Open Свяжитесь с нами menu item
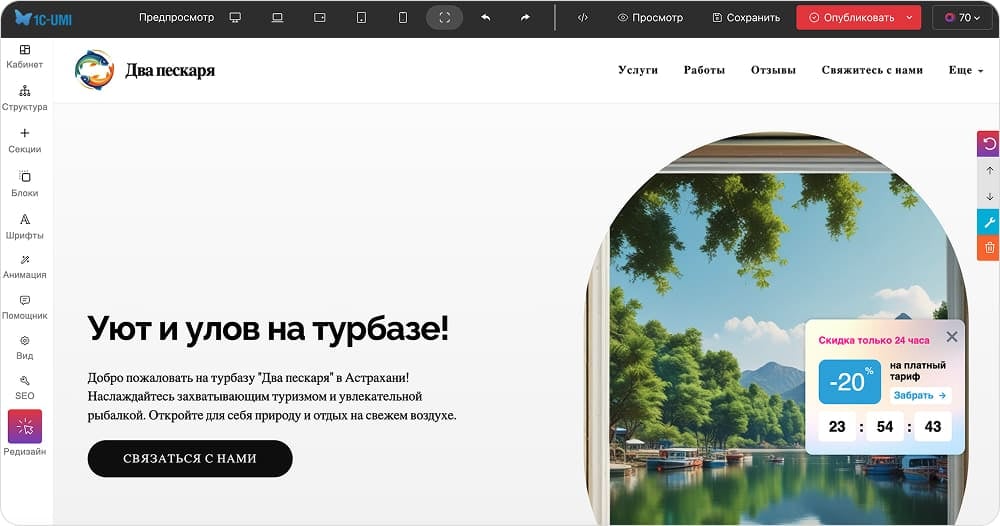Screen dimensions: 1000x526 point(872,70)
